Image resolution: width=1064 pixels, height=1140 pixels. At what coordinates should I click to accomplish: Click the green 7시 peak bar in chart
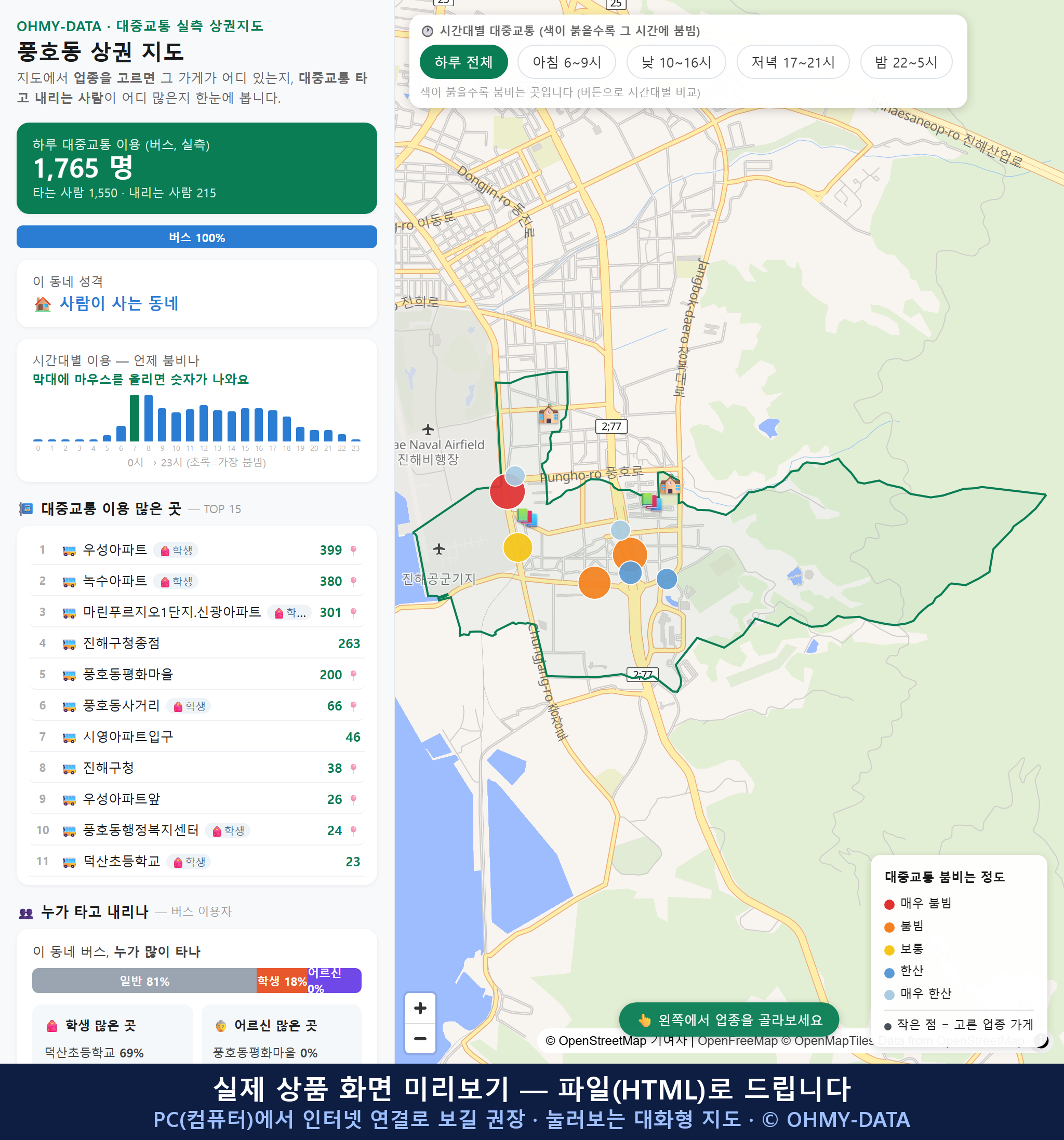(x=135, y=418)
